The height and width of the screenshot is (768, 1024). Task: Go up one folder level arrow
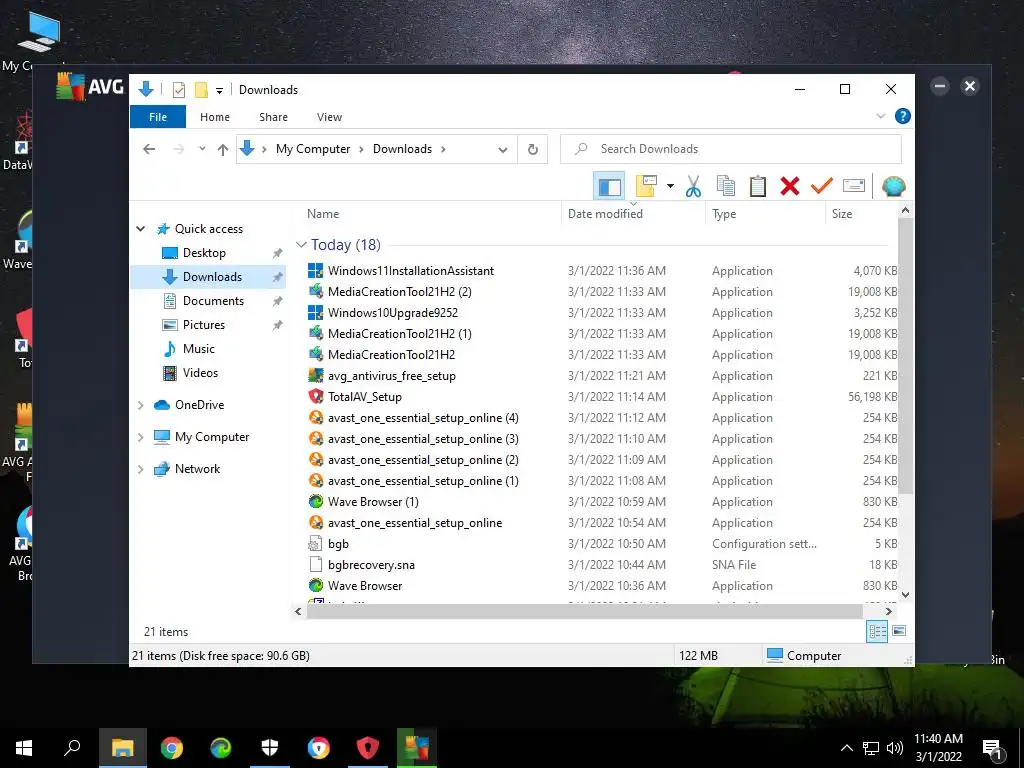click(223, 150)
